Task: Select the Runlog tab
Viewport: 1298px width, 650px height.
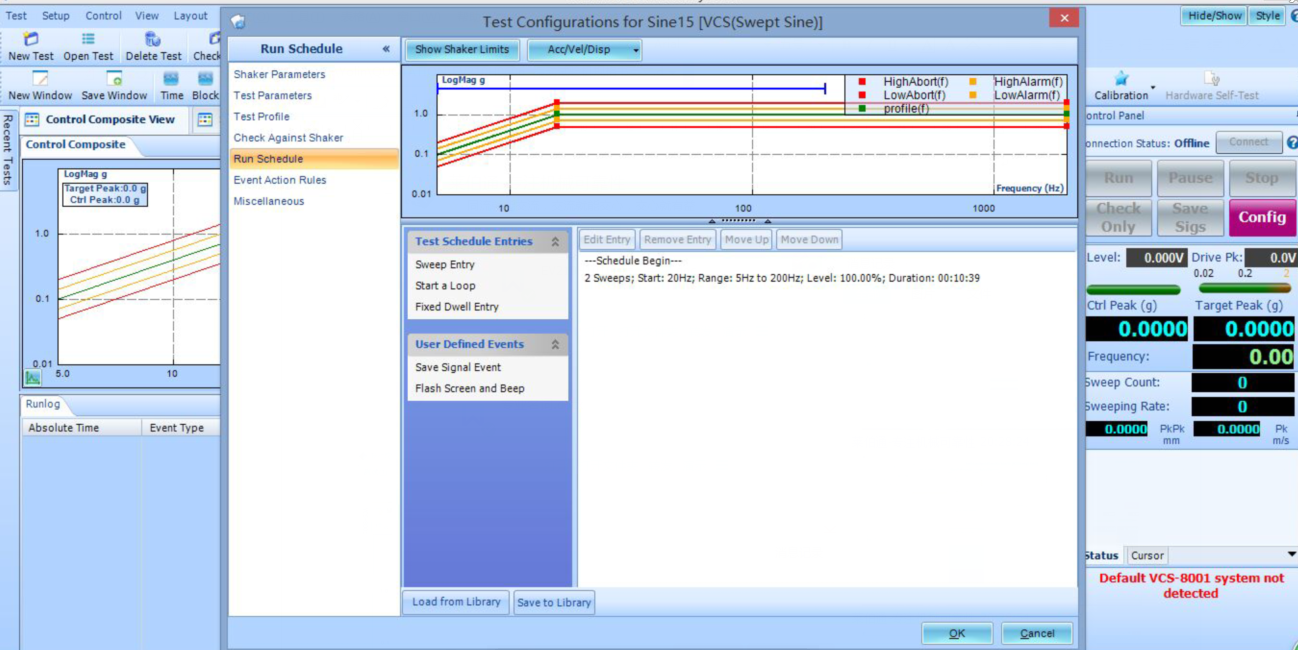Action: [43, 404]
